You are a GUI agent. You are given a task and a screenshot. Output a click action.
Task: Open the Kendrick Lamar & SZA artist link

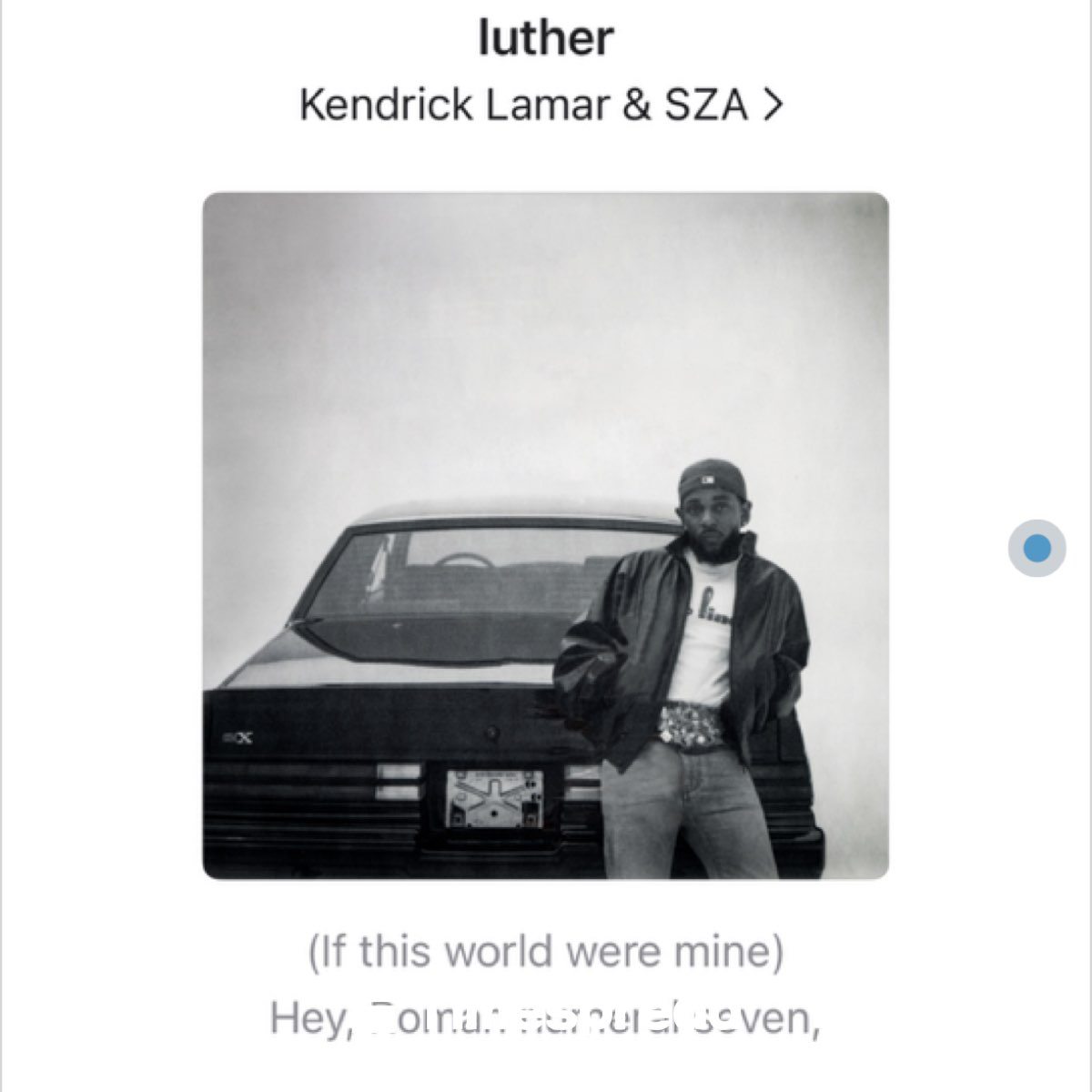point(541,106)
